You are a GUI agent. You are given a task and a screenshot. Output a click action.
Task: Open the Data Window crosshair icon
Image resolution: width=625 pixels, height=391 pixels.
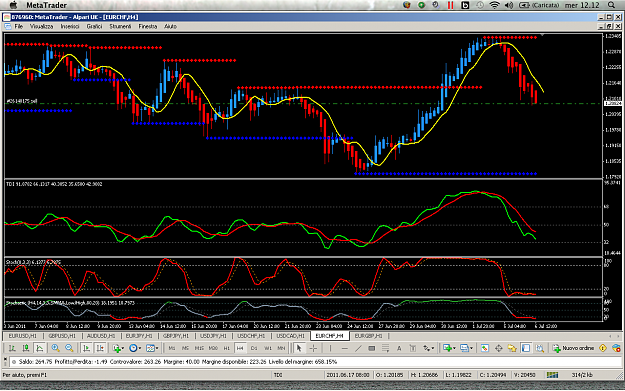point(498,348)
